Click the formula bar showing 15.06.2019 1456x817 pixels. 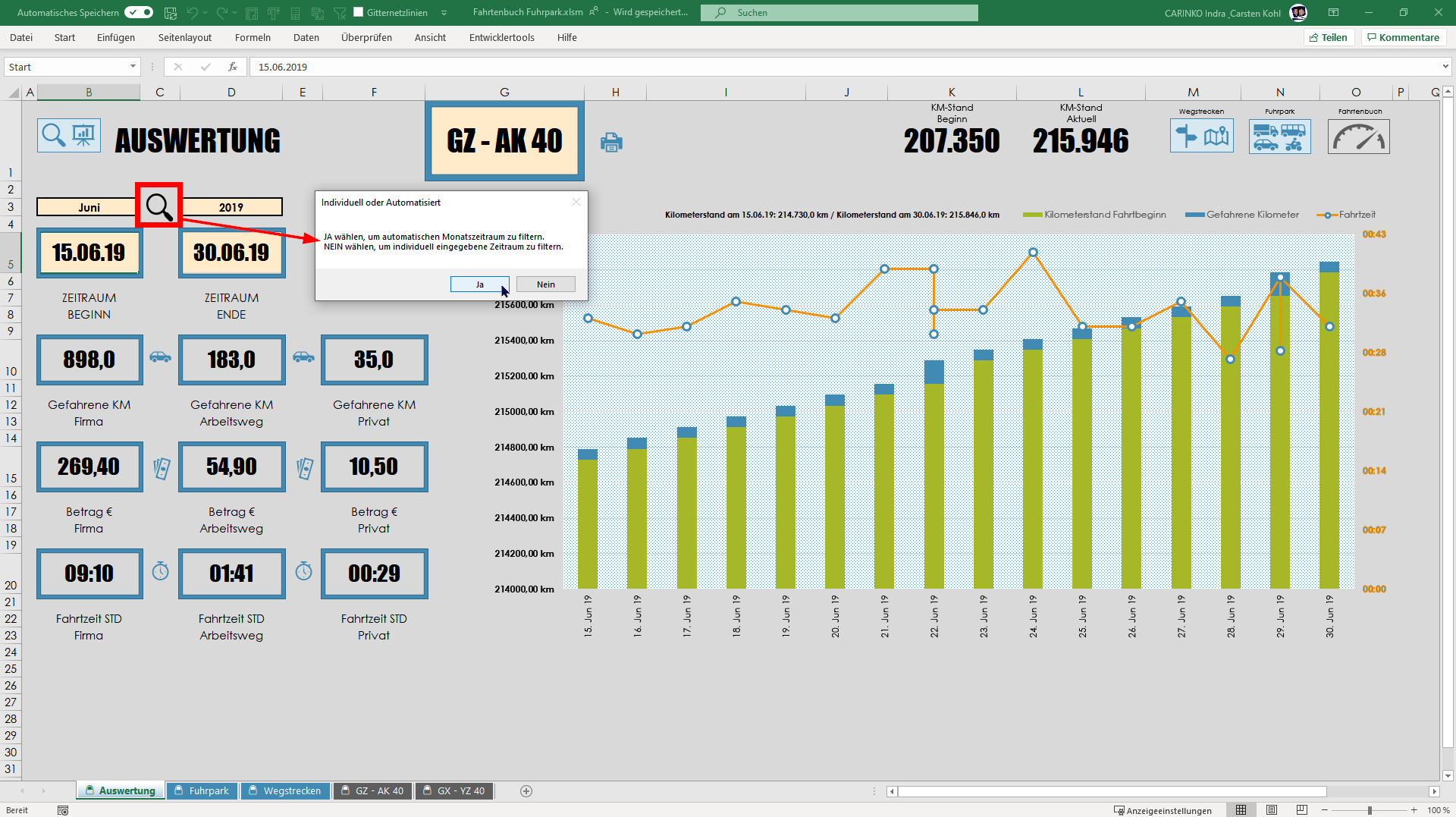[x=845, y=67]
